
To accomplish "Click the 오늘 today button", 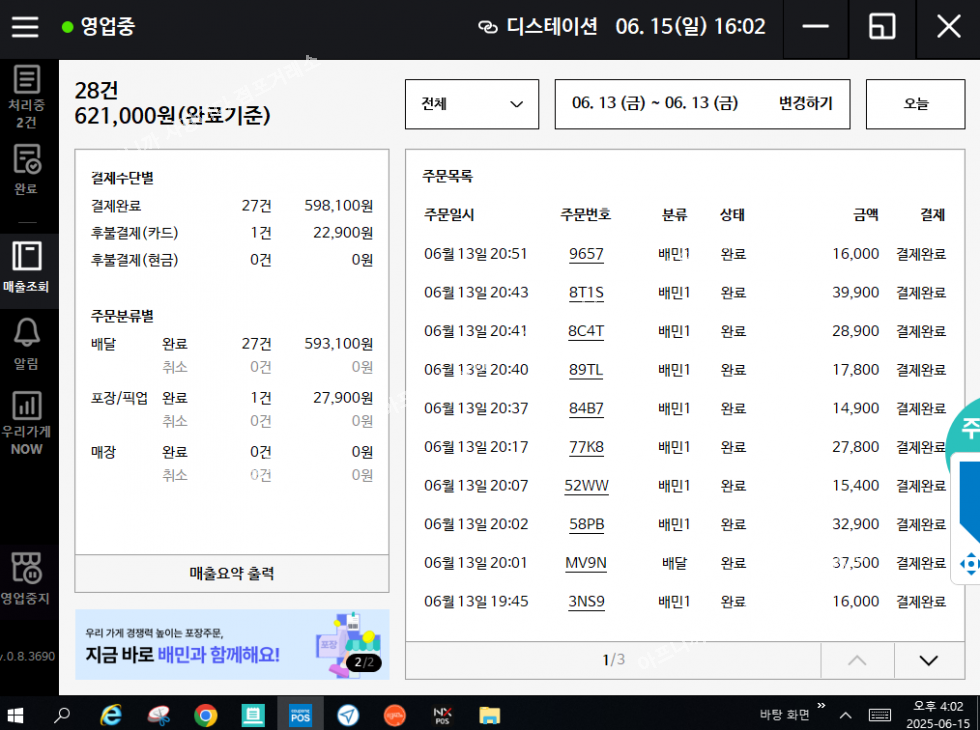I will pyautogui.click(x=915, y=104).
